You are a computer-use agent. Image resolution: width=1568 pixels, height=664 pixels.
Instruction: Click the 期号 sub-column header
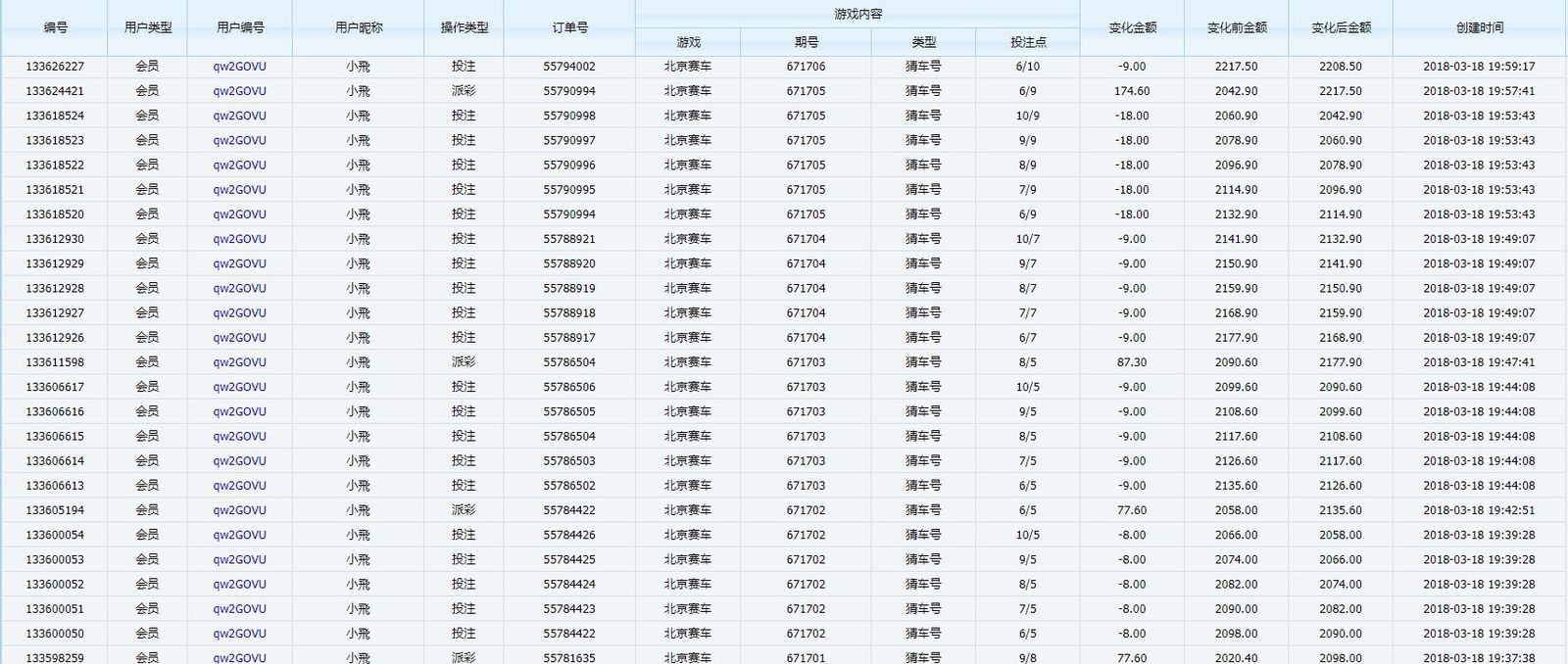click(807, 42)
